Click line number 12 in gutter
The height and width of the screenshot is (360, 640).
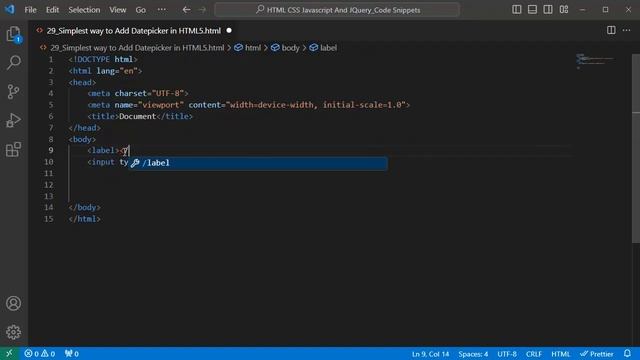[x=49, y=185]
